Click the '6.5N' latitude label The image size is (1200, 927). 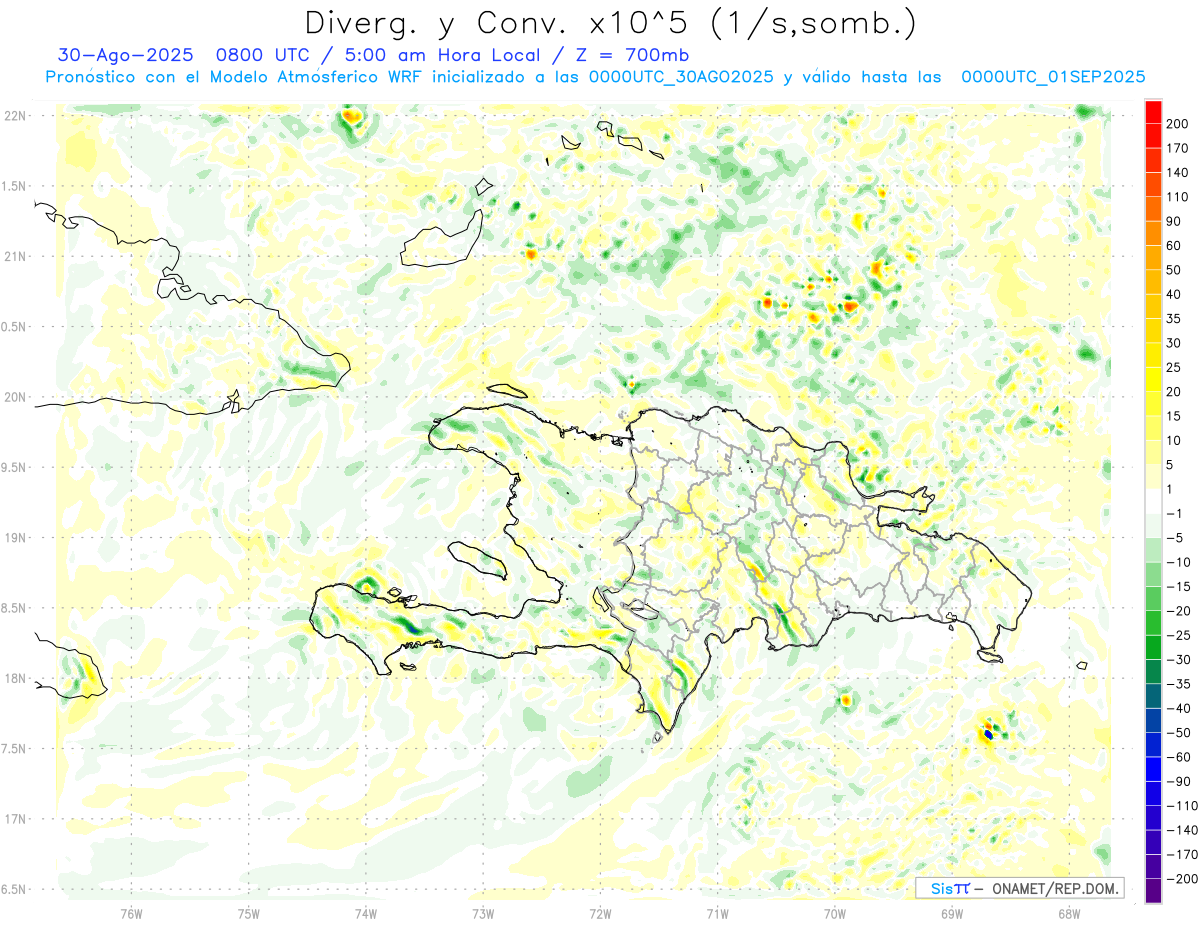coord(15,890)
